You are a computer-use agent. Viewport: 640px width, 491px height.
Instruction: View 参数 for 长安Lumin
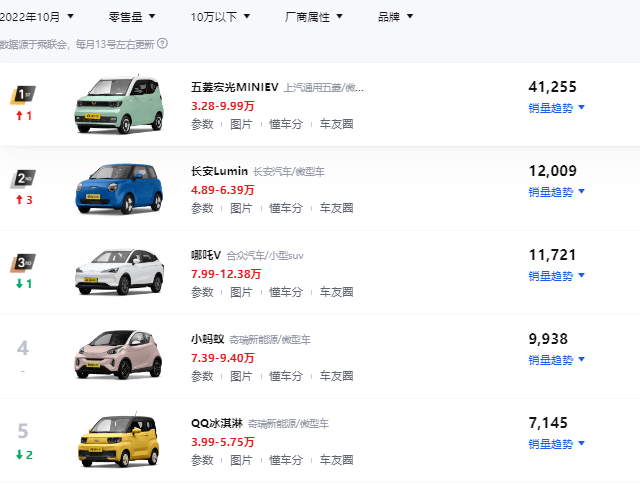202,208
